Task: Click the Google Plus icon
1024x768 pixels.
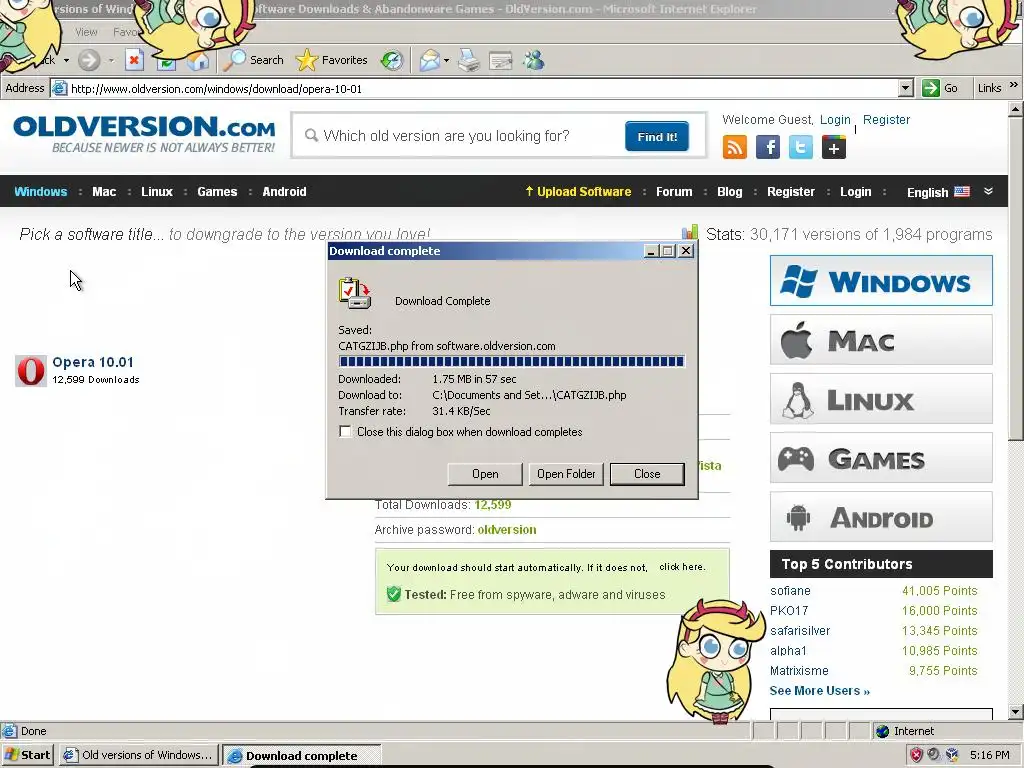Action: (833, 147)
